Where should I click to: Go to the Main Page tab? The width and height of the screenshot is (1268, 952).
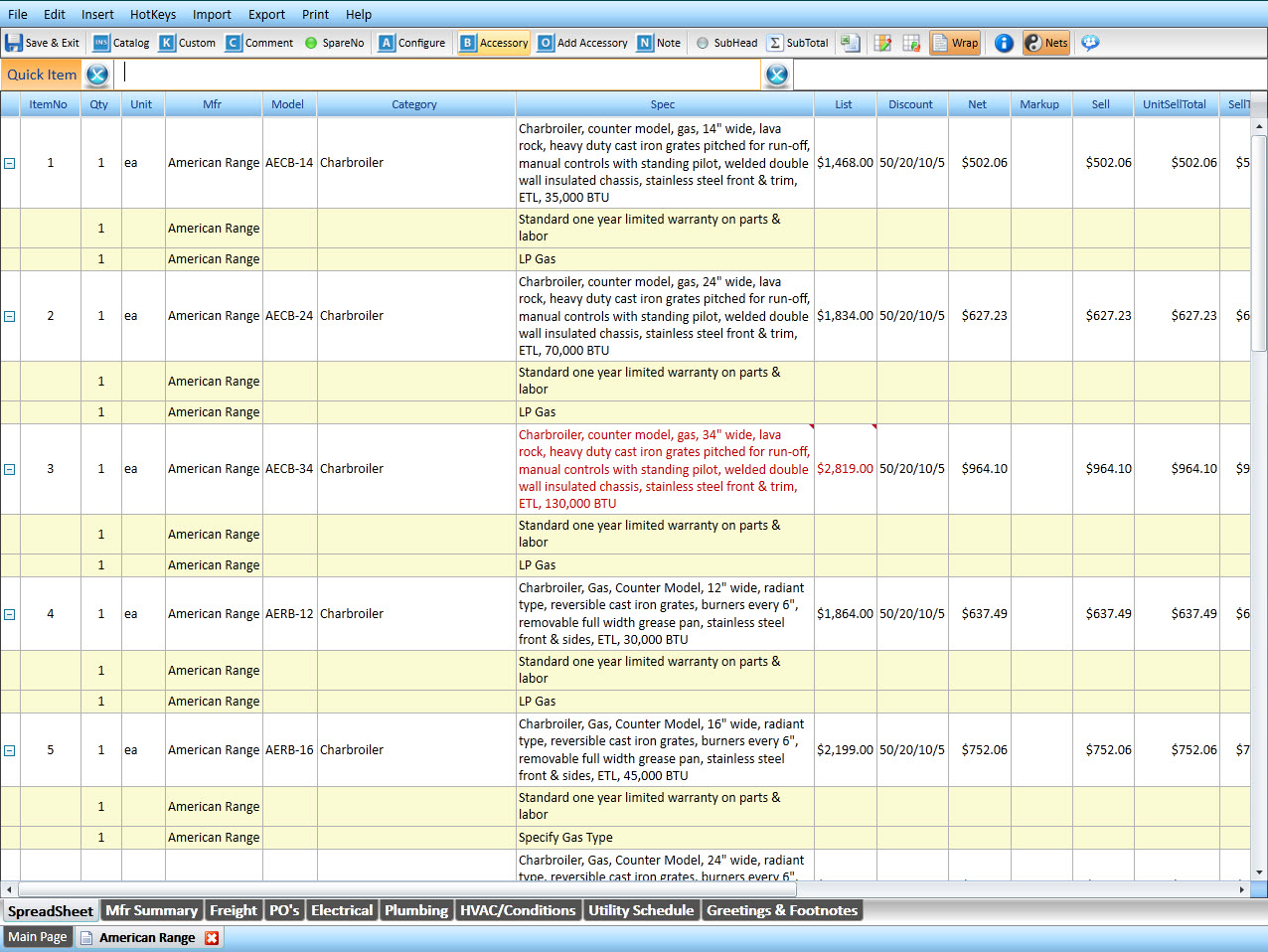click(38, 937)
